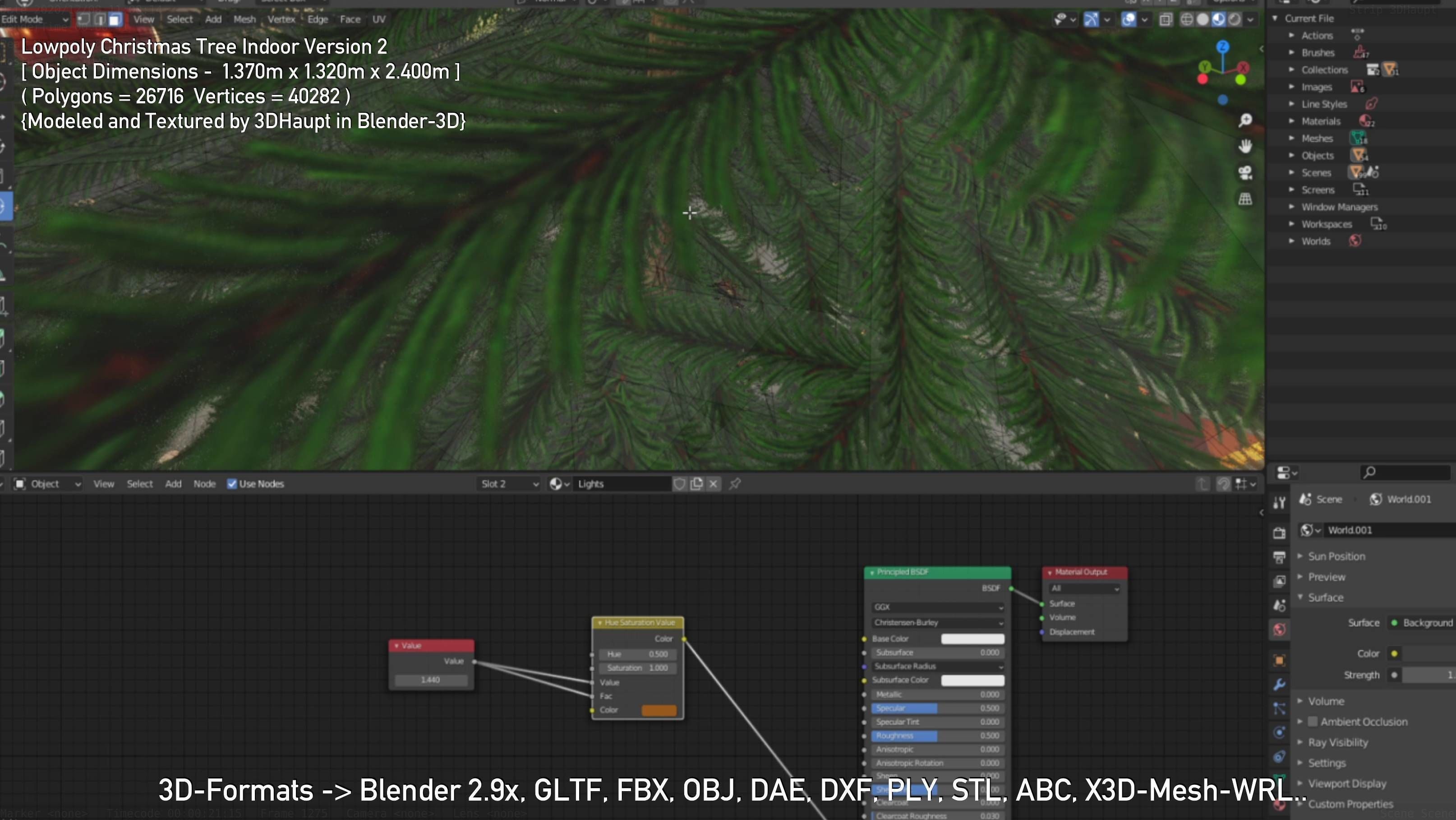Click unlink material X button
This screenshot has width=1456, height=820.
pos(713,484)
